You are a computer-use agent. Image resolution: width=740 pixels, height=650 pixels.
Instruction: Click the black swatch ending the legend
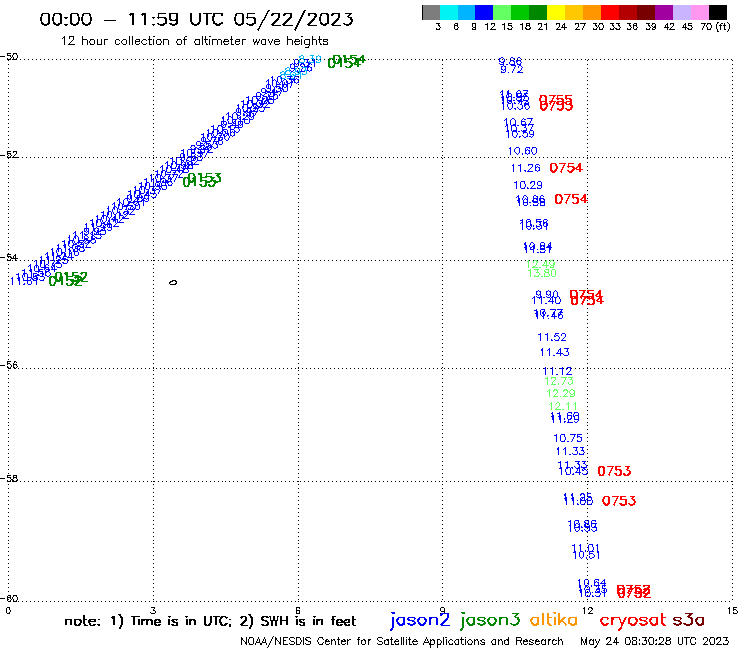[x=717, y=12]
